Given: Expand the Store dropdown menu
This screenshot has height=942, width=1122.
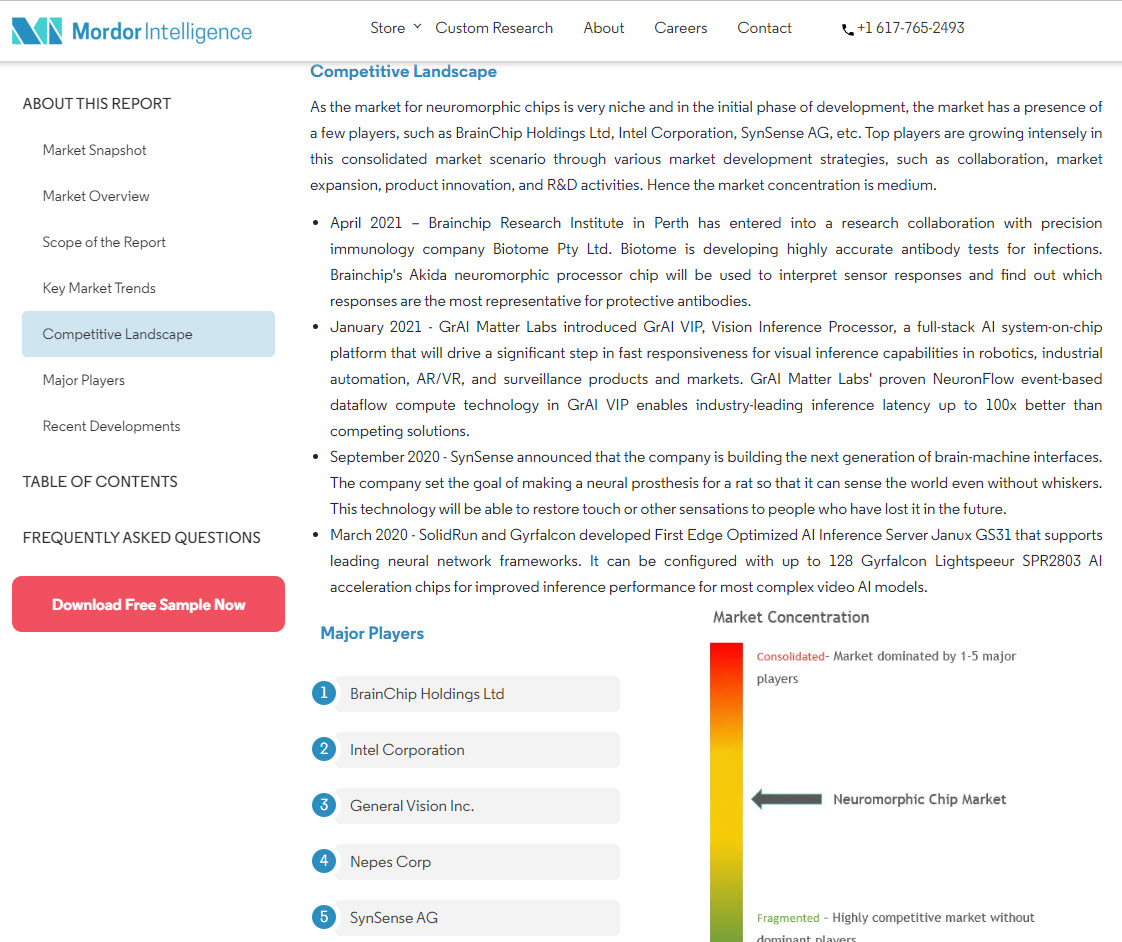Looking at the screenshot, I should (395, 28).
